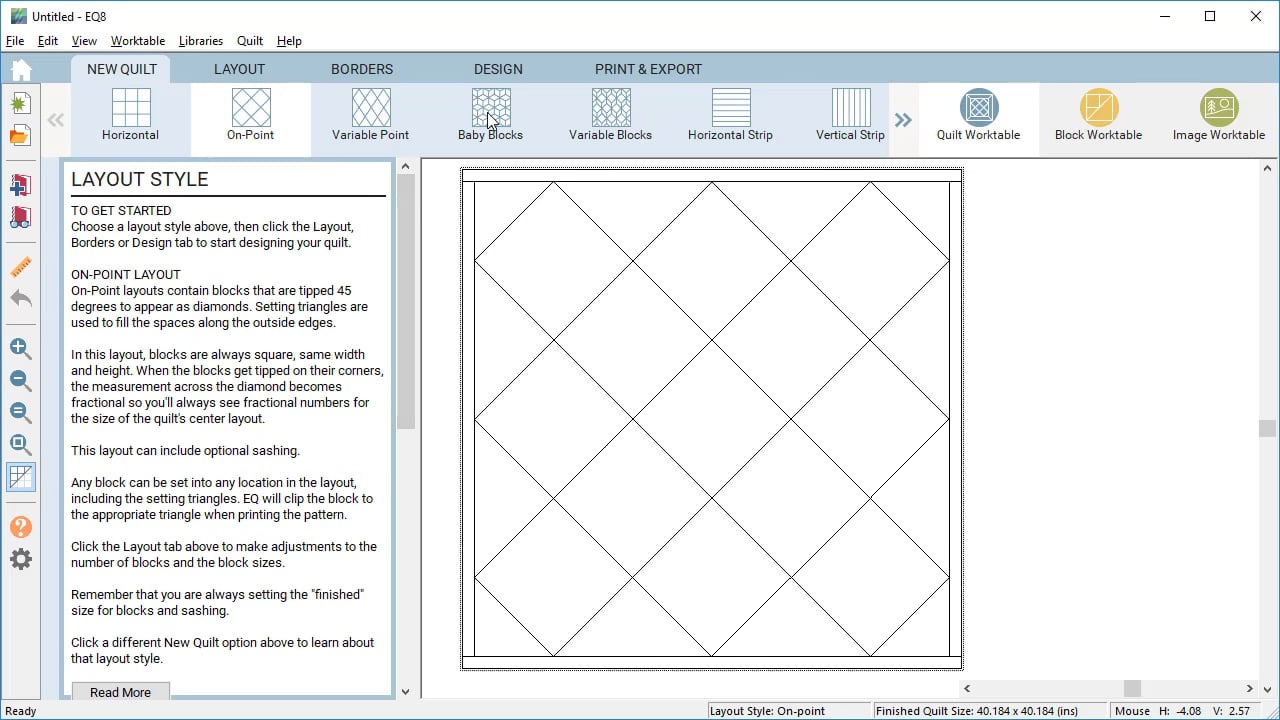The width and height of the screenshot is (1280, 720).
Task: Click the Home icon in the sidebar
Action: [21, 69]
